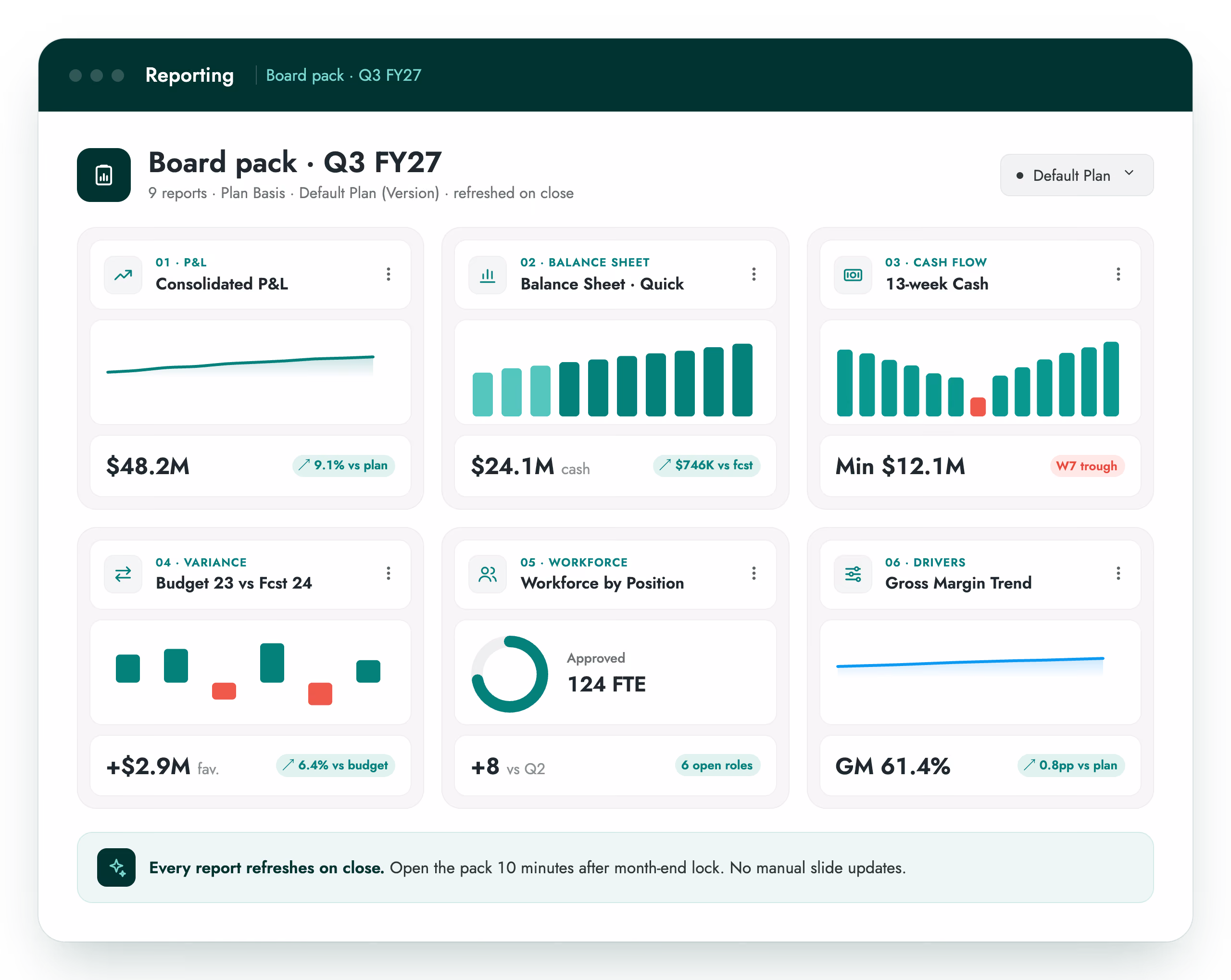This screenshot has height=980, width=1231.
Task: Click the Reporting title in header
Action: [189, 75]
